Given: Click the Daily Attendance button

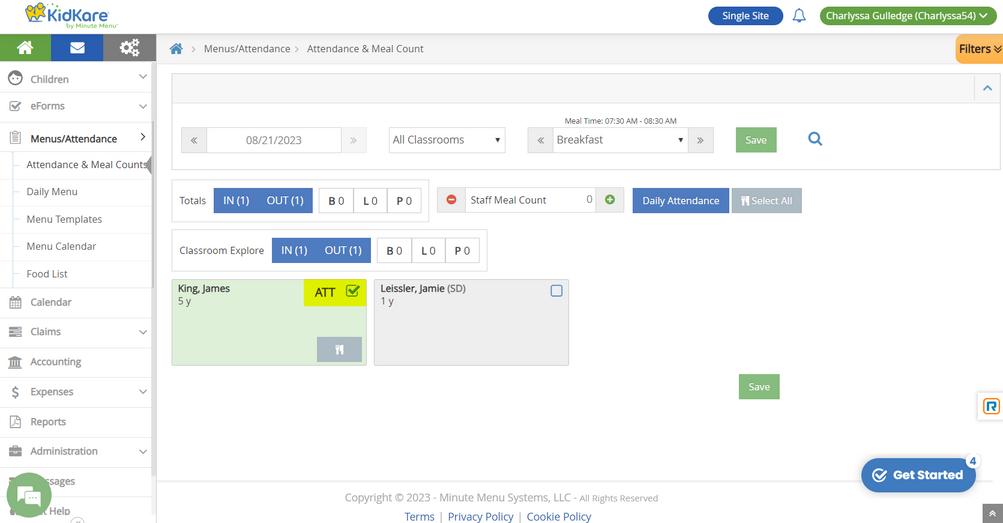Looking at the screenshot, I should point(681,201).
